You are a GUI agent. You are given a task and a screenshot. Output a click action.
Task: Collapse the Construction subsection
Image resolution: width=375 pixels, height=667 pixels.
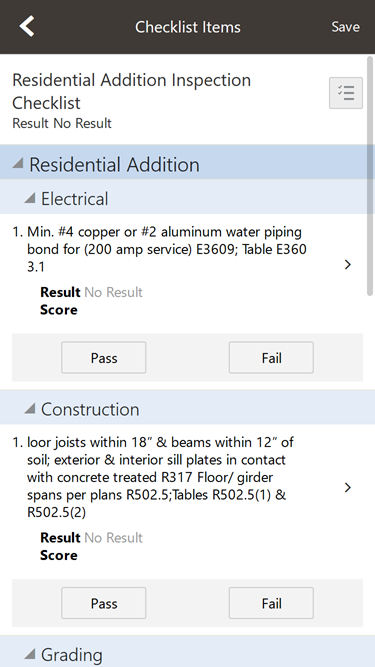(29, 408)
